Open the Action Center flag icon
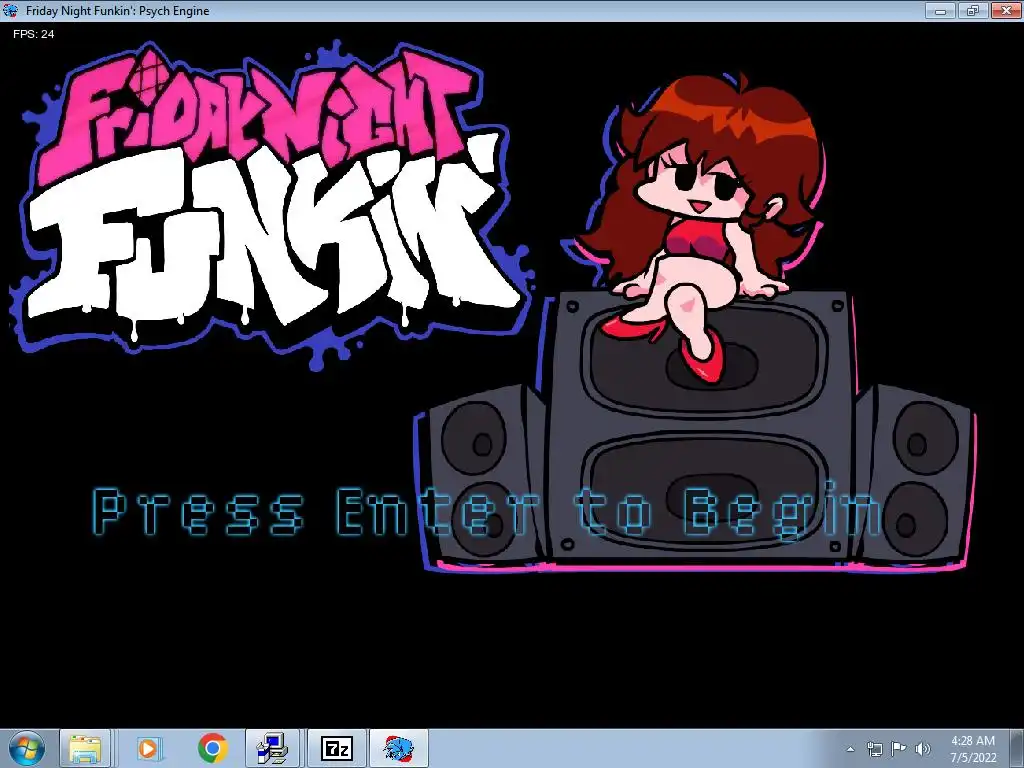 (899, 748)
